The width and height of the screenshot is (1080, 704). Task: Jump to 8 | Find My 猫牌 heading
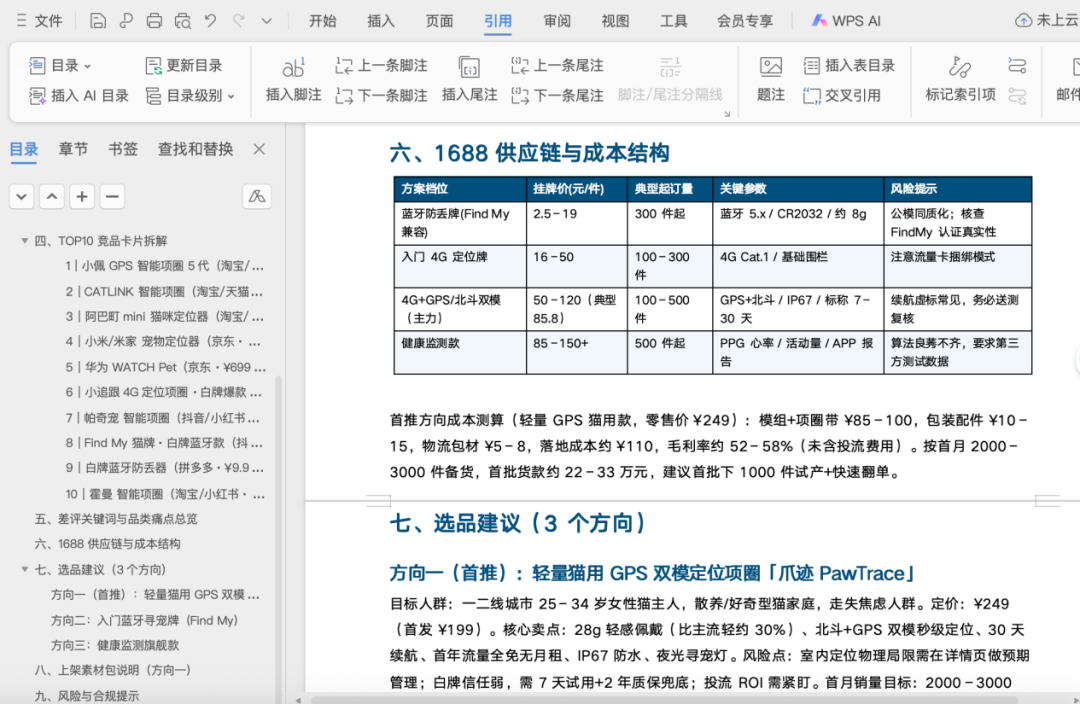[x=164, y=443]
